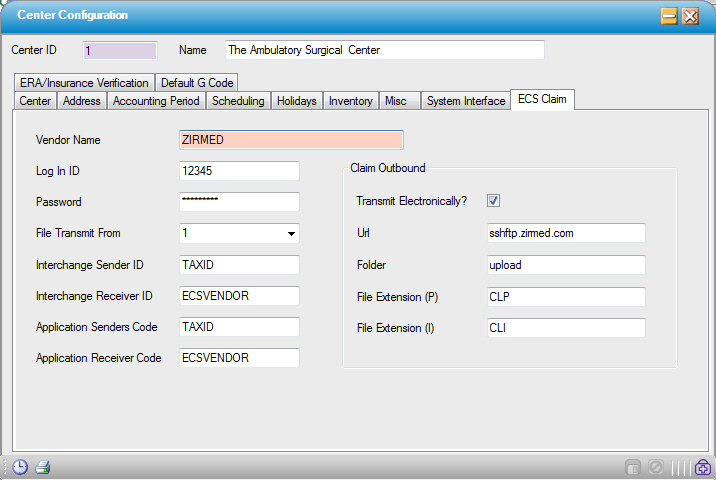The height and width of the screenshot is (480, 716).
Task: Click into the Password field
Action: (x=239, y=202)
